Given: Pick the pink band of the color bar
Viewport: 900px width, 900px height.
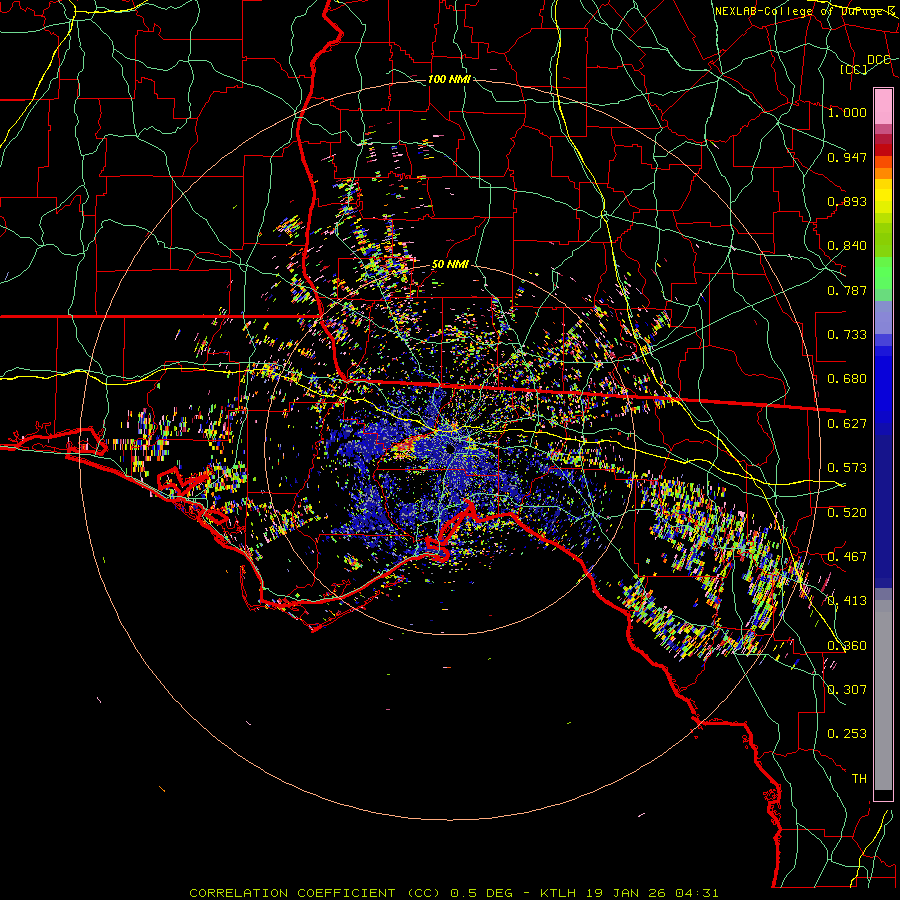Looking at the screenshot, I should (x=883, y=106).
